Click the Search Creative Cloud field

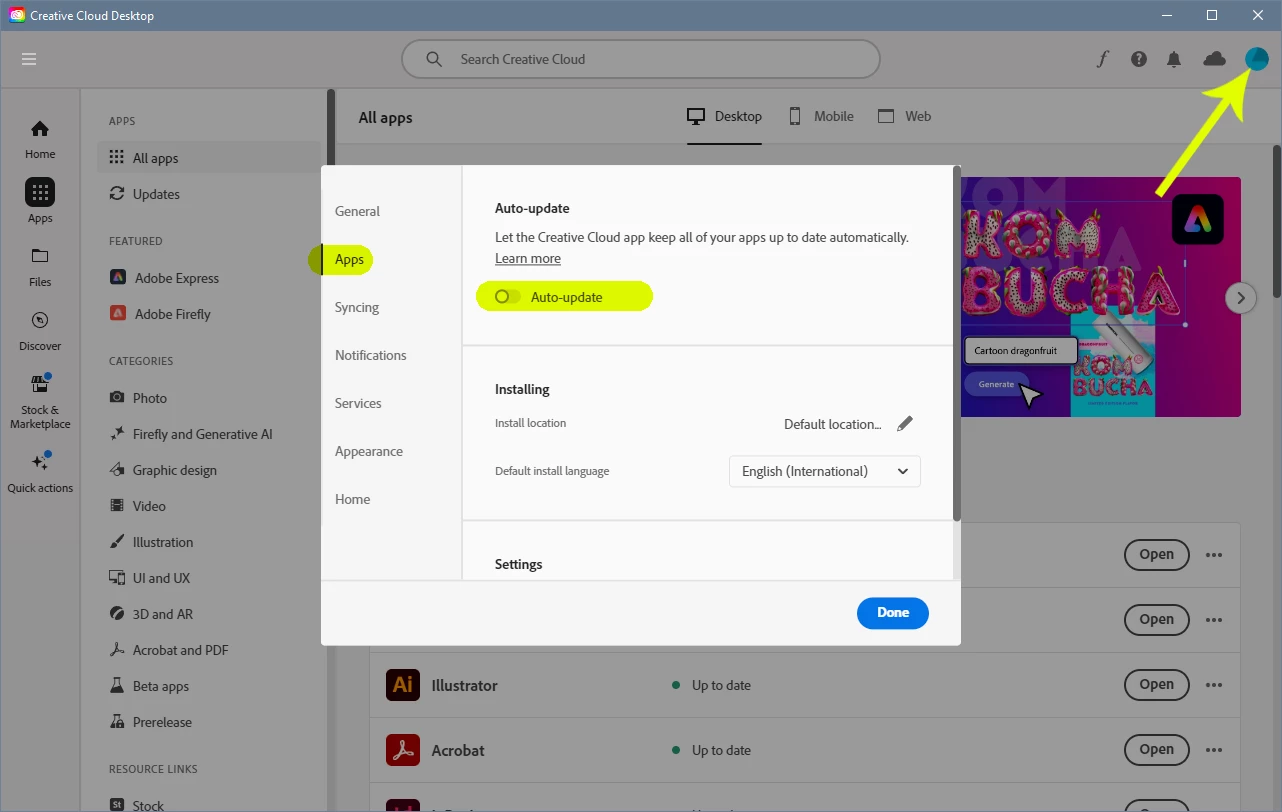pyautogui.click(x=641, y=59)
